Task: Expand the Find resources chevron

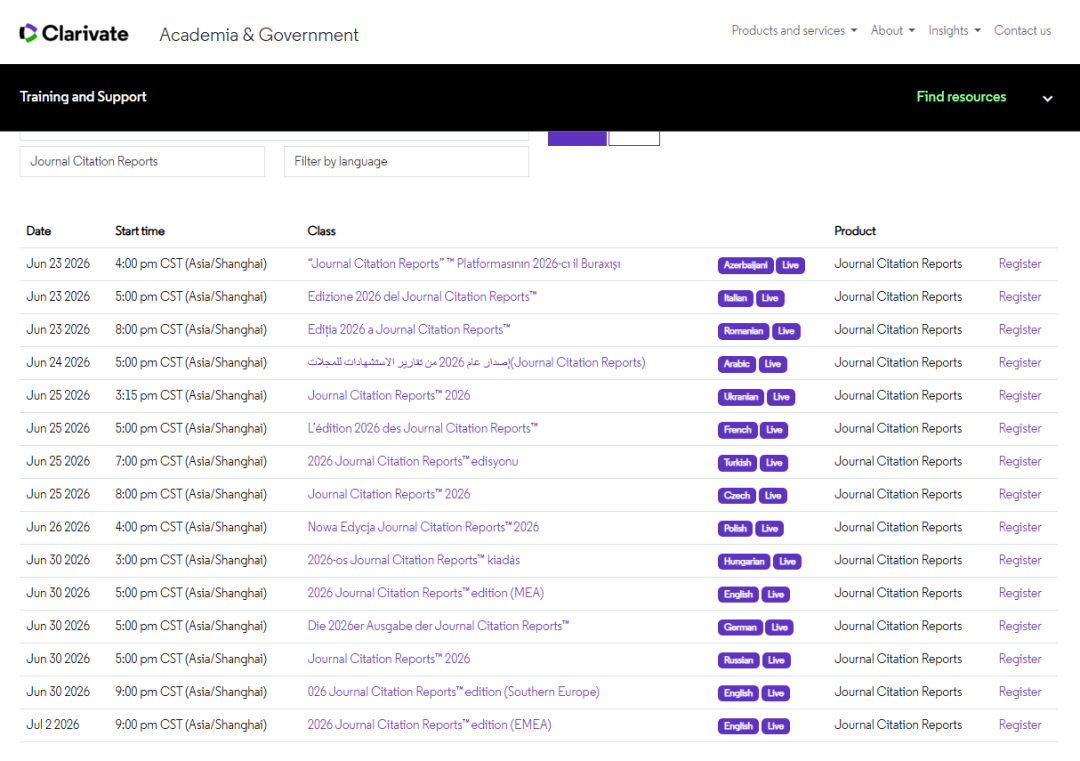Action: [1047, 98]
